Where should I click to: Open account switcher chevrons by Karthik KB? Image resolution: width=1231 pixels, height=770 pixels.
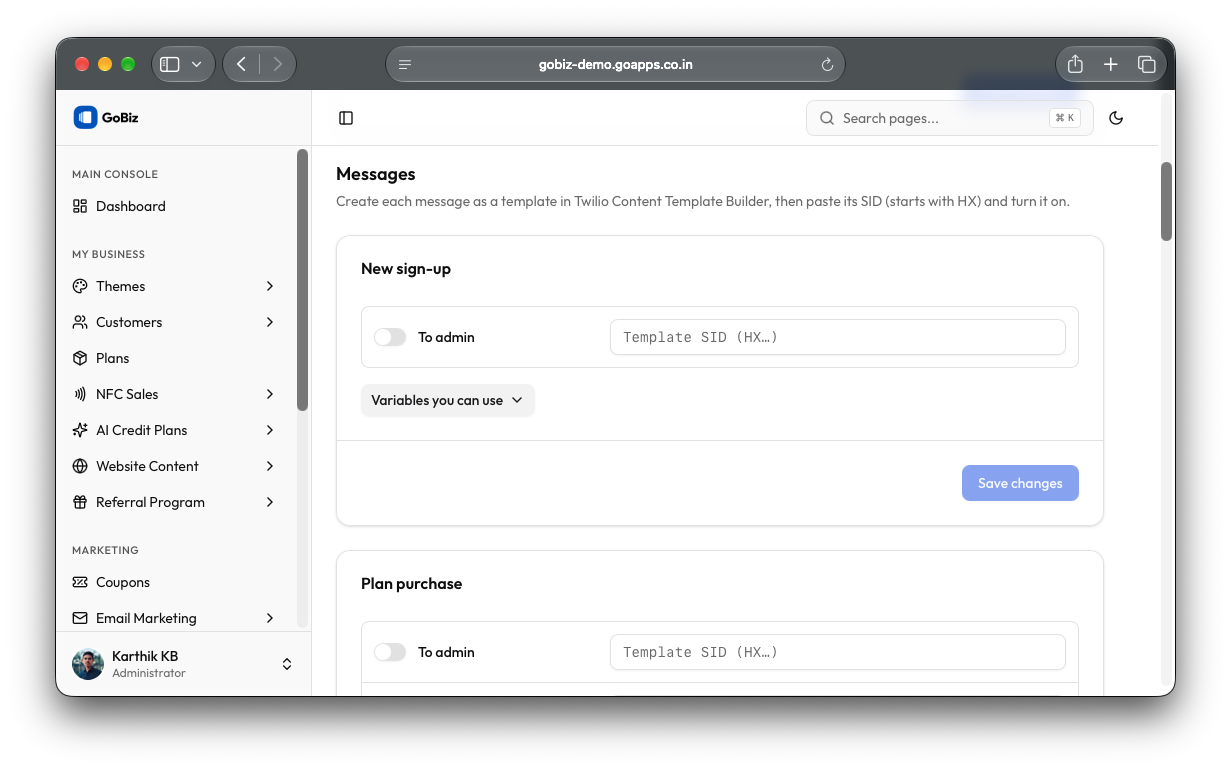pyautogui.click(x=287, y=664)
